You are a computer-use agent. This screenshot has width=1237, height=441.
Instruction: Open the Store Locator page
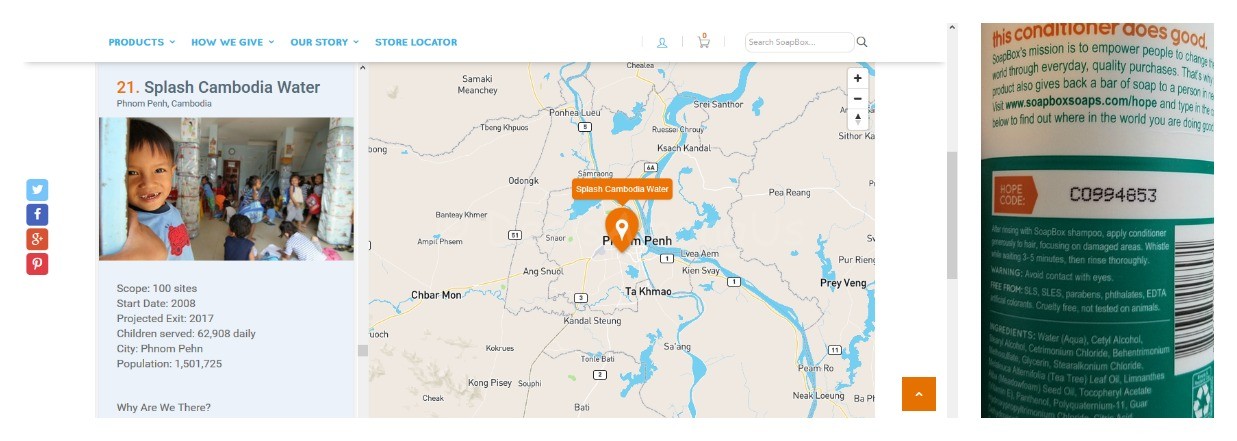coord(416,42)
